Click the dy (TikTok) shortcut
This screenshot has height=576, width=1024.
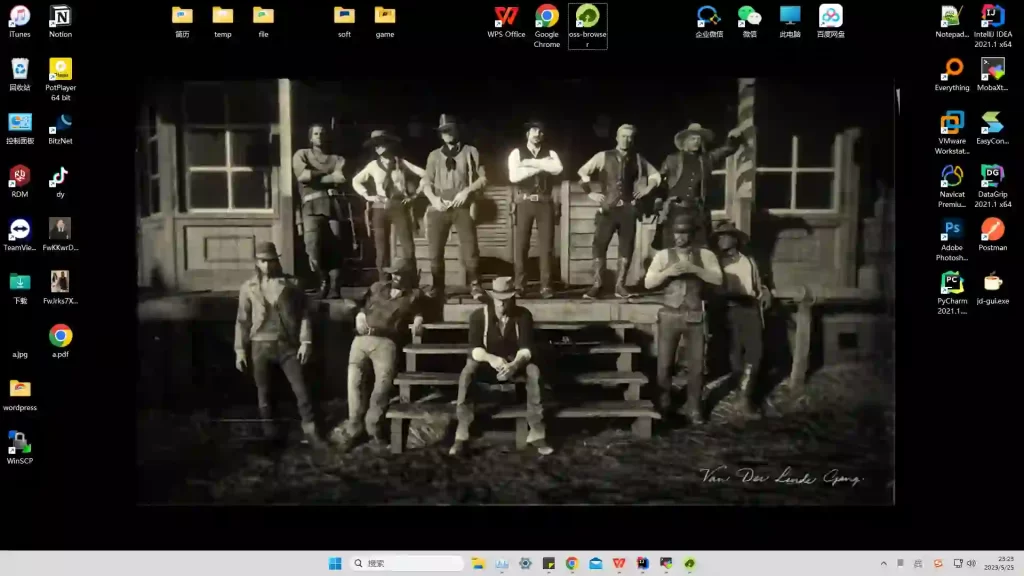(x=60, y=182)
